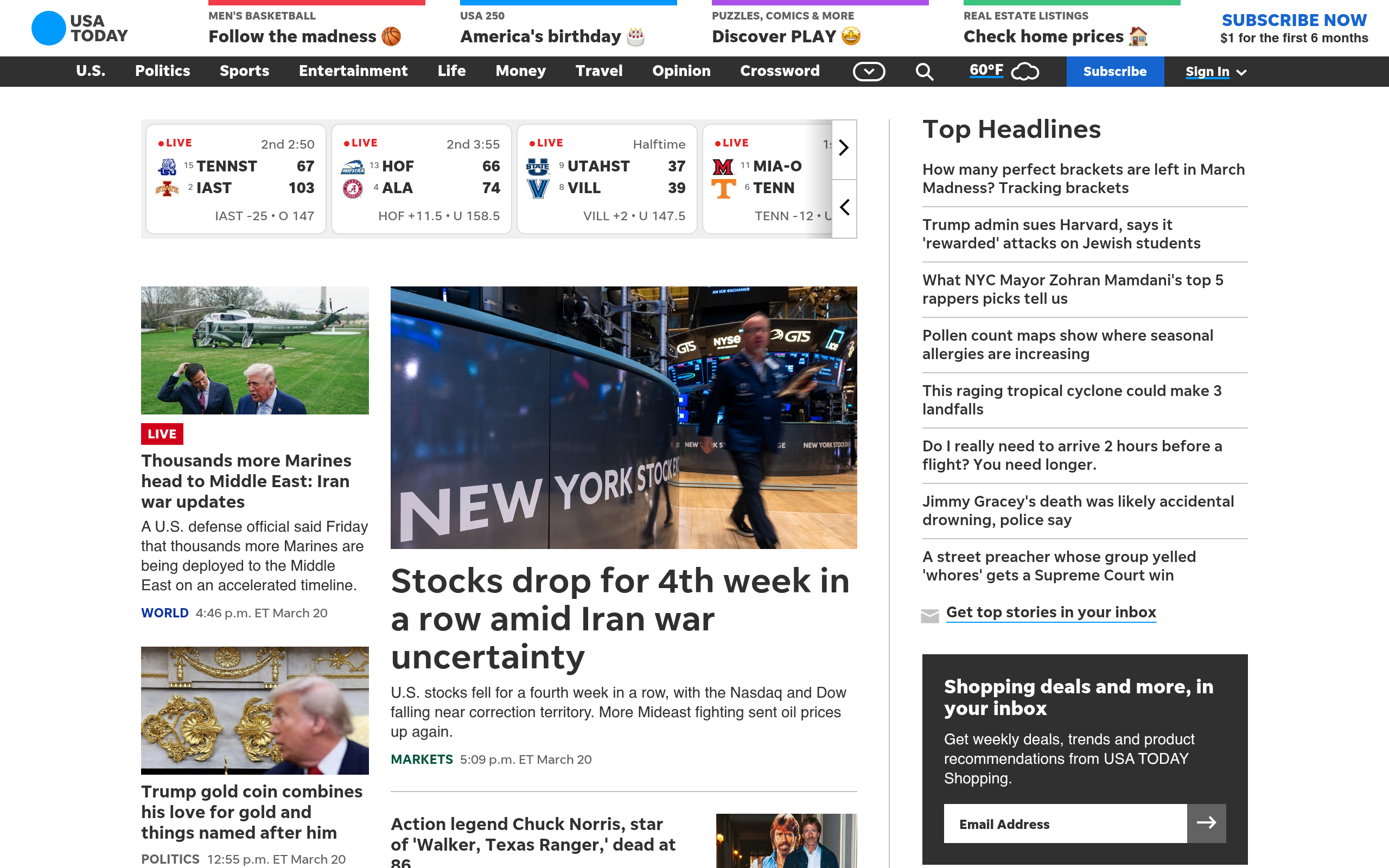
Task: Advance the scoreboard carousel with the right arrow
Action: (843, 148)
